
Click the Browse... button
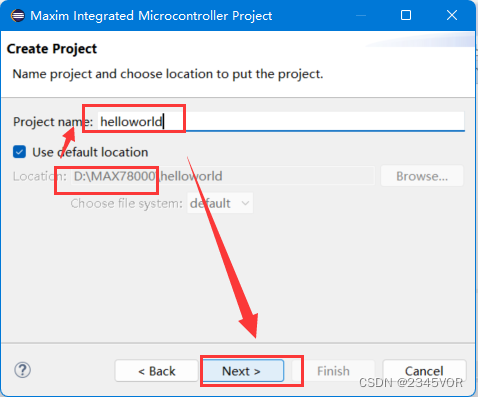(x=422, y=176)
